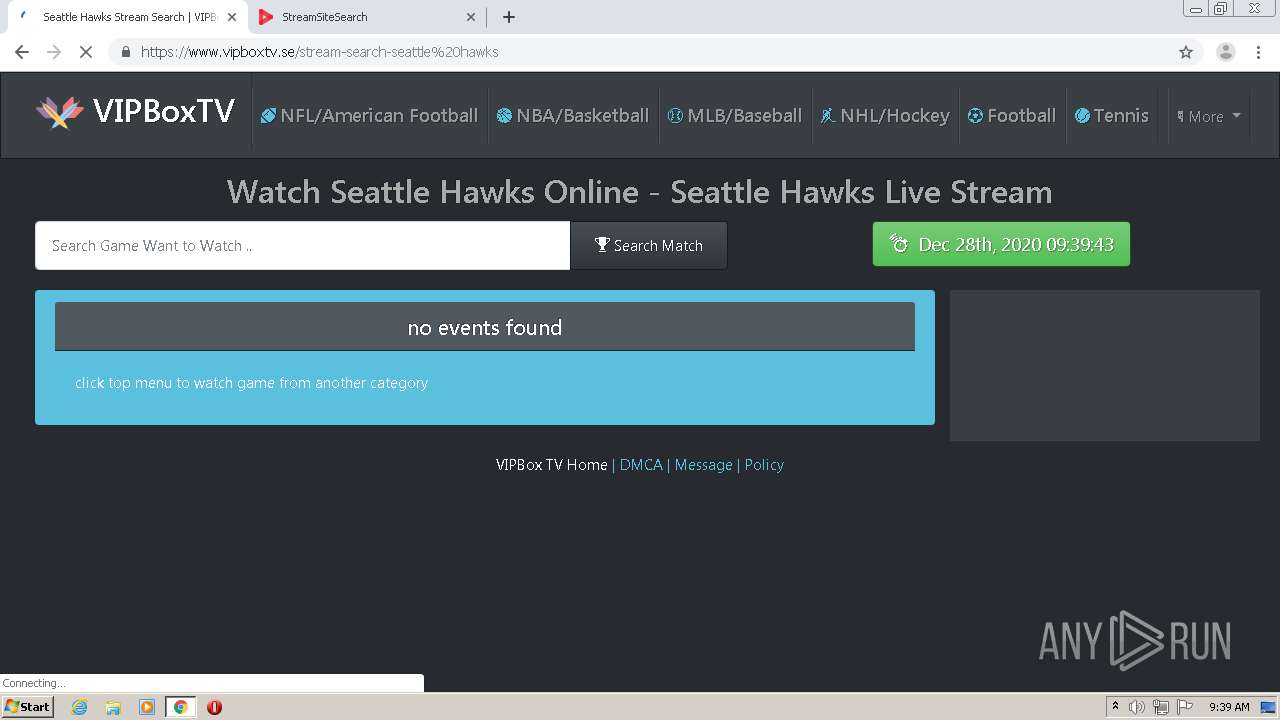View site information lock icon
This screenshot has height=720, width=1280.
click(125, 52)
